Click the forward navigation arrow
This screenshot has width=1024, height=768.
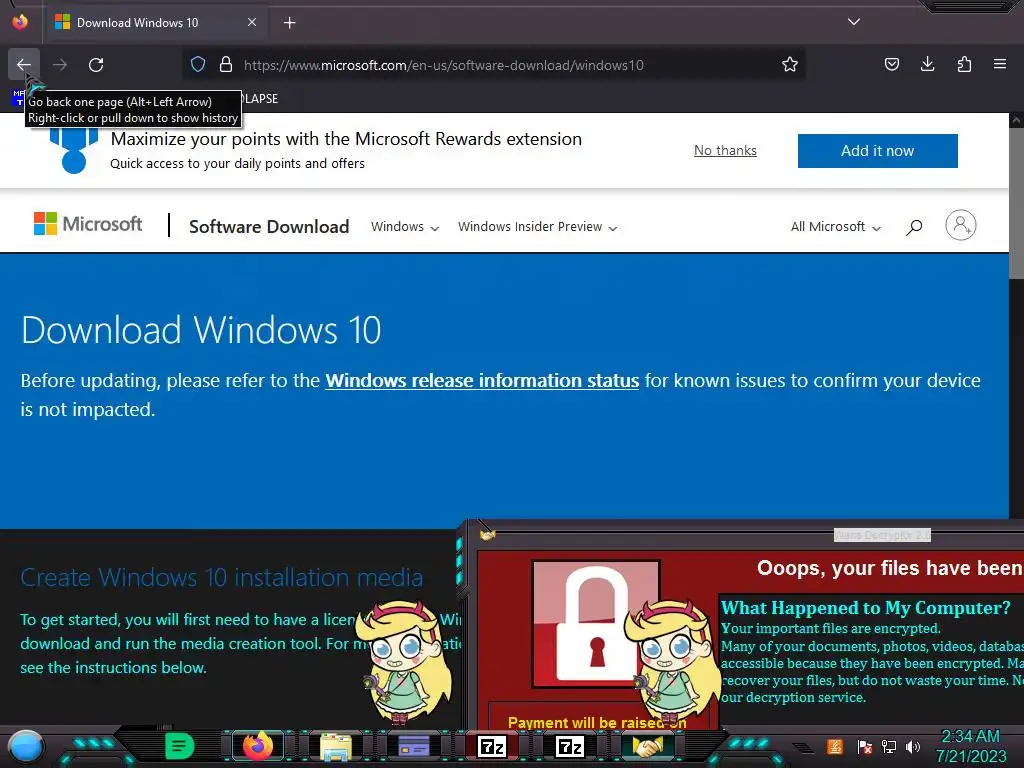pyautogui.click(x=60, y=65)
